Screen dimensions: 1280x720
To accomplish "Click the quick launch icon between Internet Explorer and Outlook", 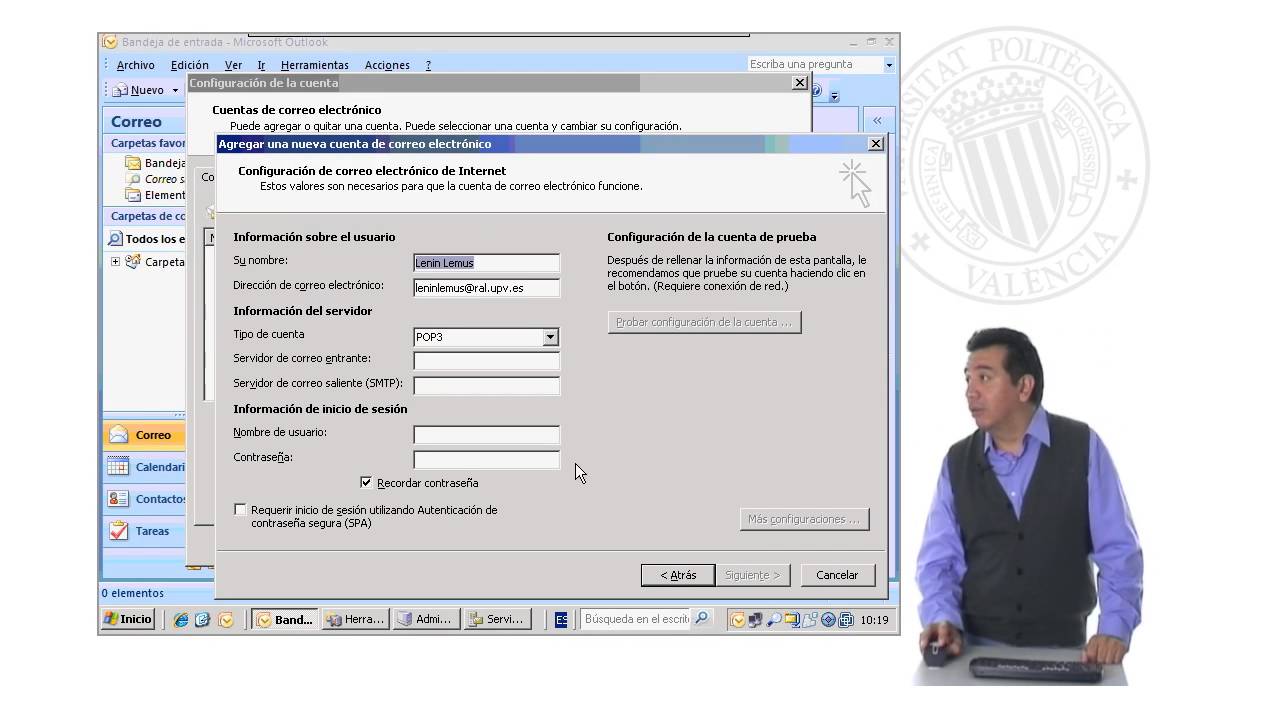I will coord(203,620).
